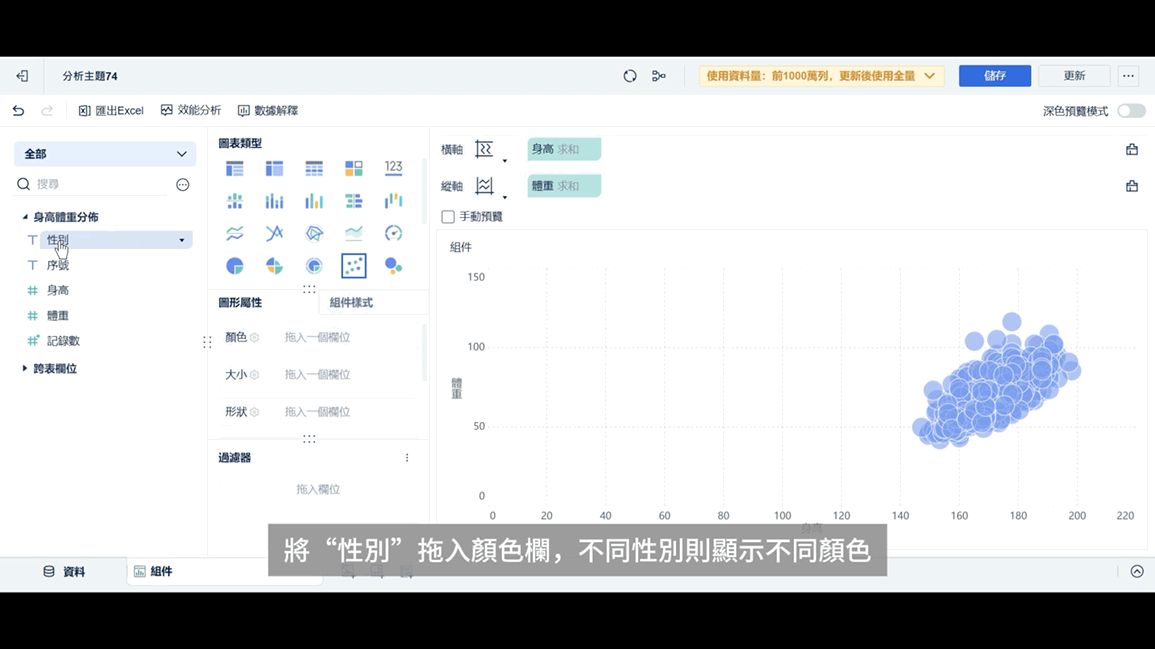Select the stacked column chart type
The width and height of the screenshot is (1155, 649).
275,201
